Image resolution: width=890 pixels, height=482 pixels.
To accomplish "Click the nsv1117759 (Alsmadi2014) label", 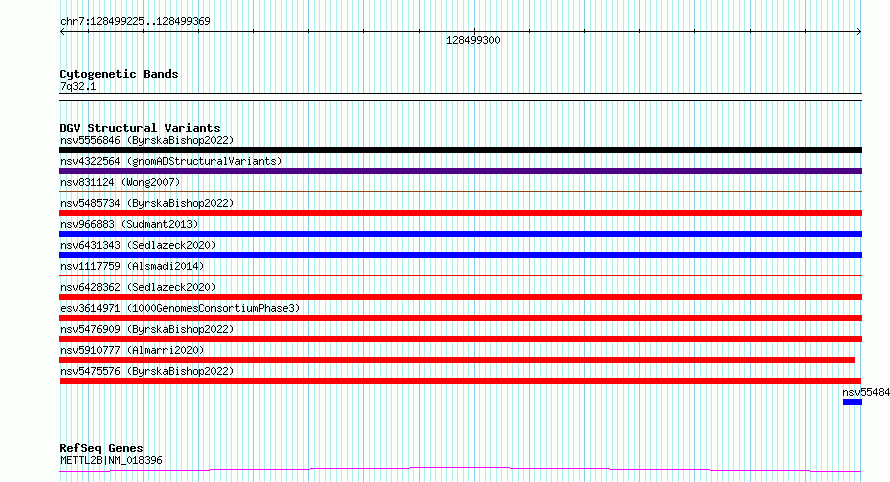I will 132,266.
